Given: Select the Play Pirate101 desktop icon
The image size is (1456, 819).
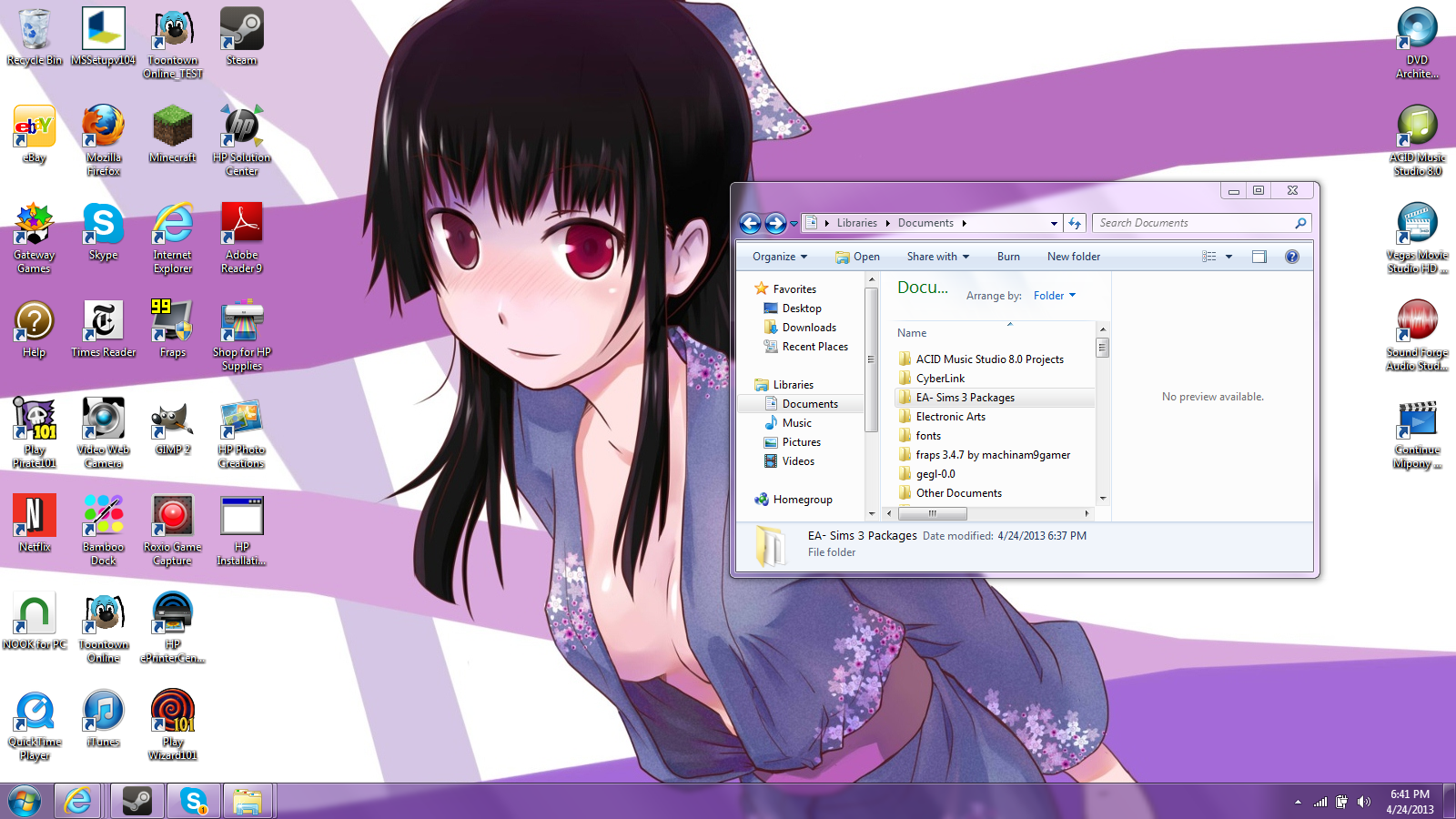Looking at the screenshot, I should point(35,432).
